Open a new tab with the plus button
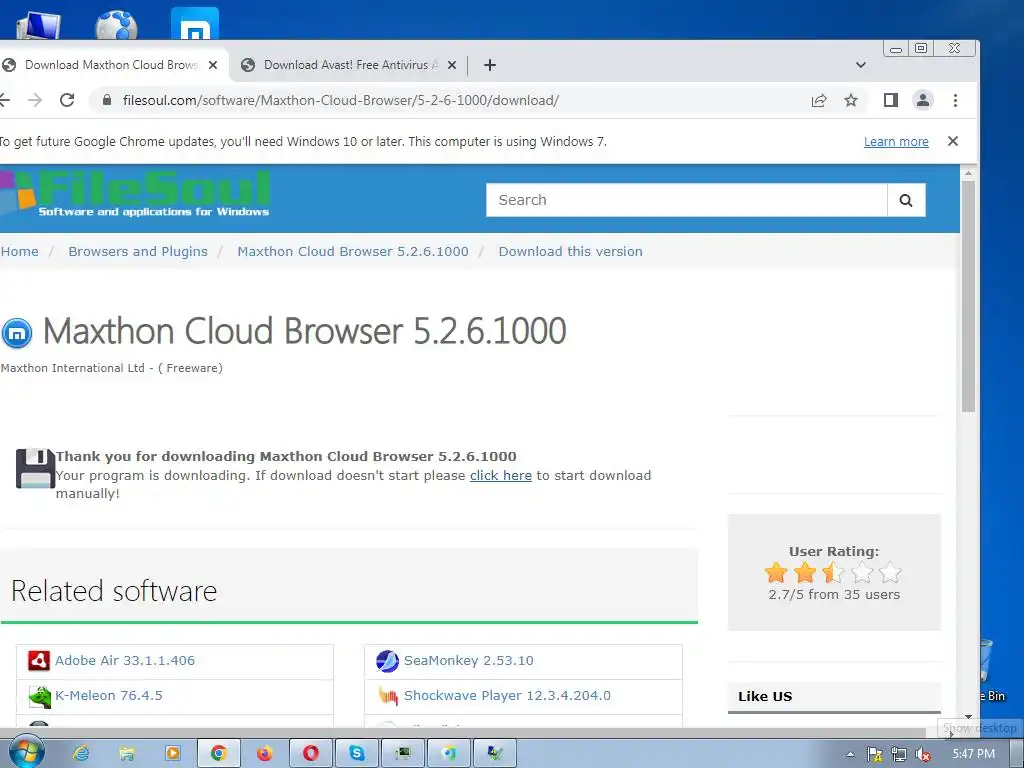 (490, 65)
